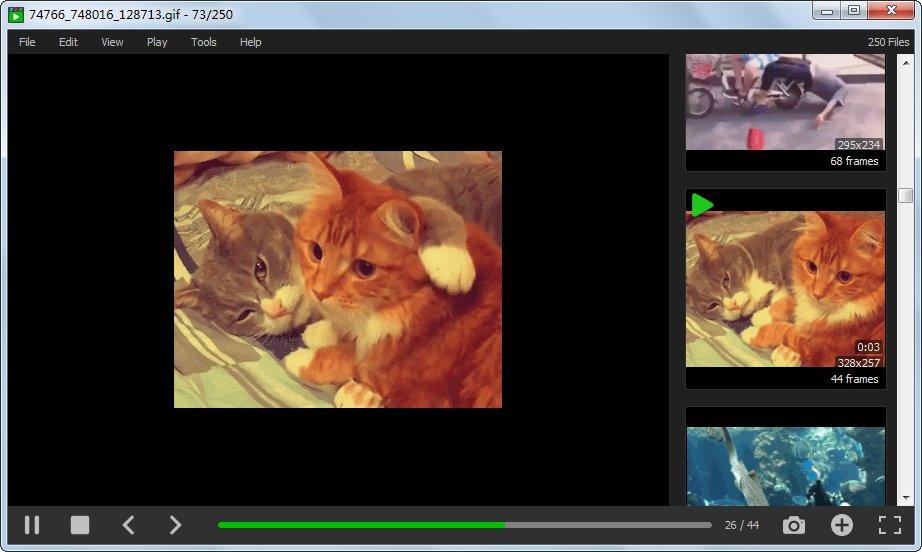Open the Play menu
Screen dimensions: 922x552
(x=157, y=42)
